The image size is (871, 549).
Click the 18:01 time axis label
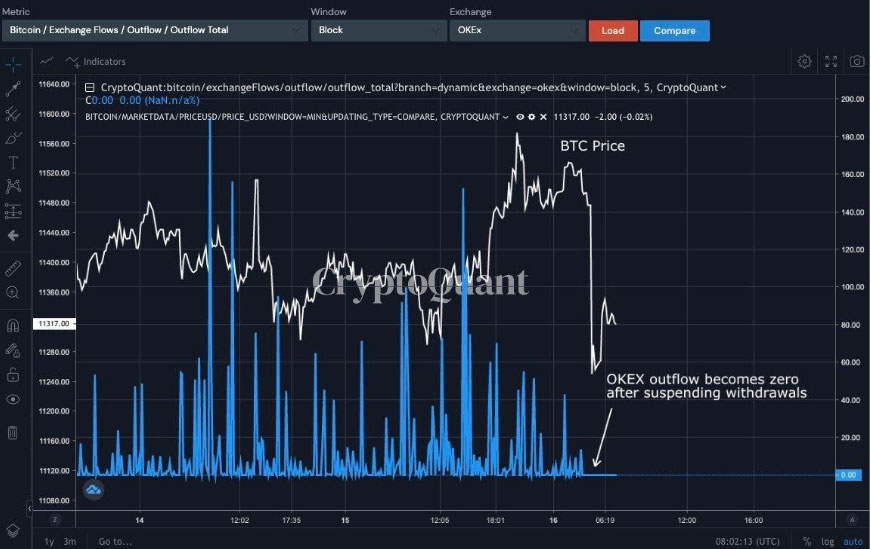tap(495, 520)
